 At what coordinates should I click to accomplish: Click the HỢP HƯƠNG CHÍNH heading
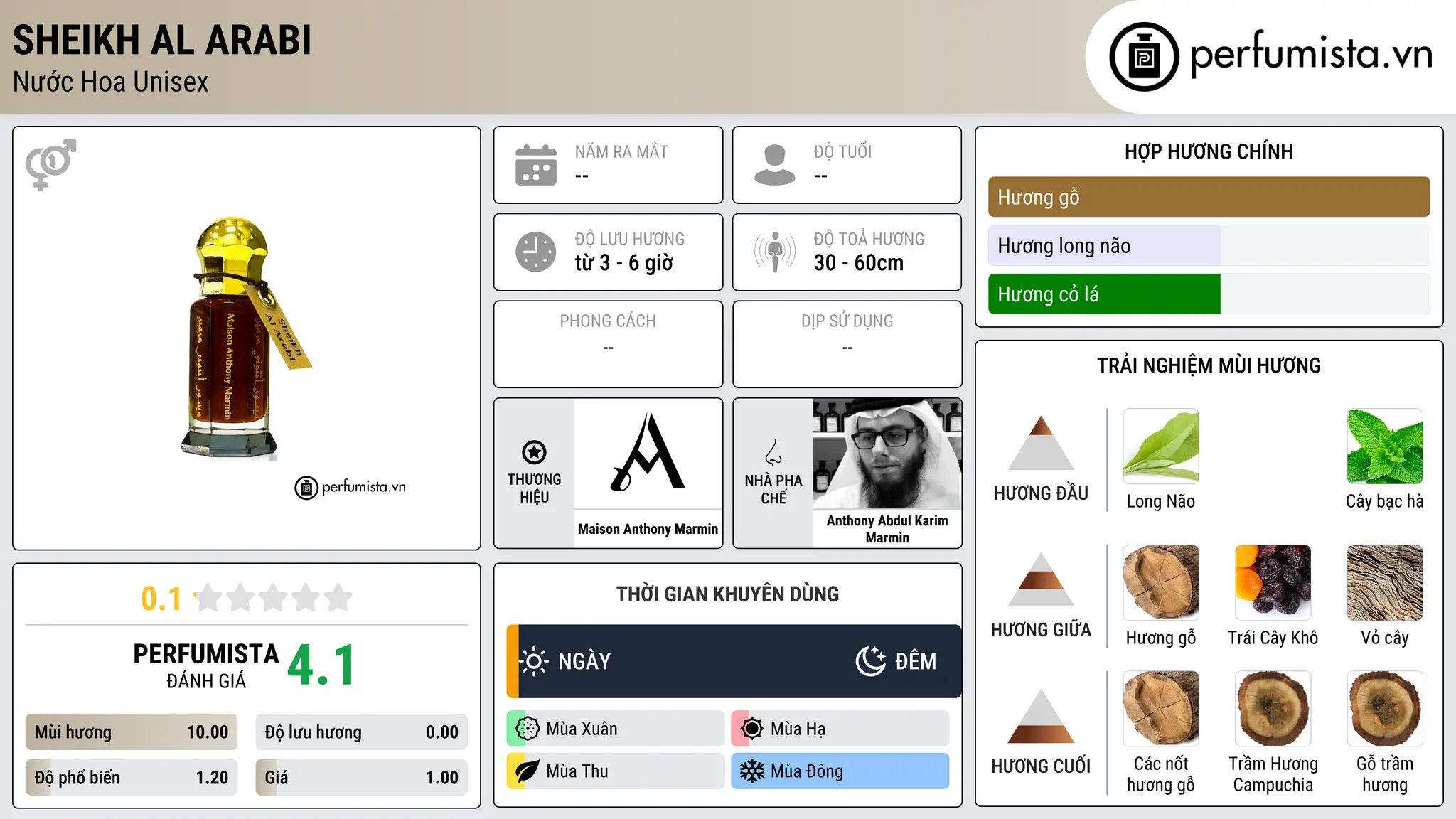[x=1209, y=151]
